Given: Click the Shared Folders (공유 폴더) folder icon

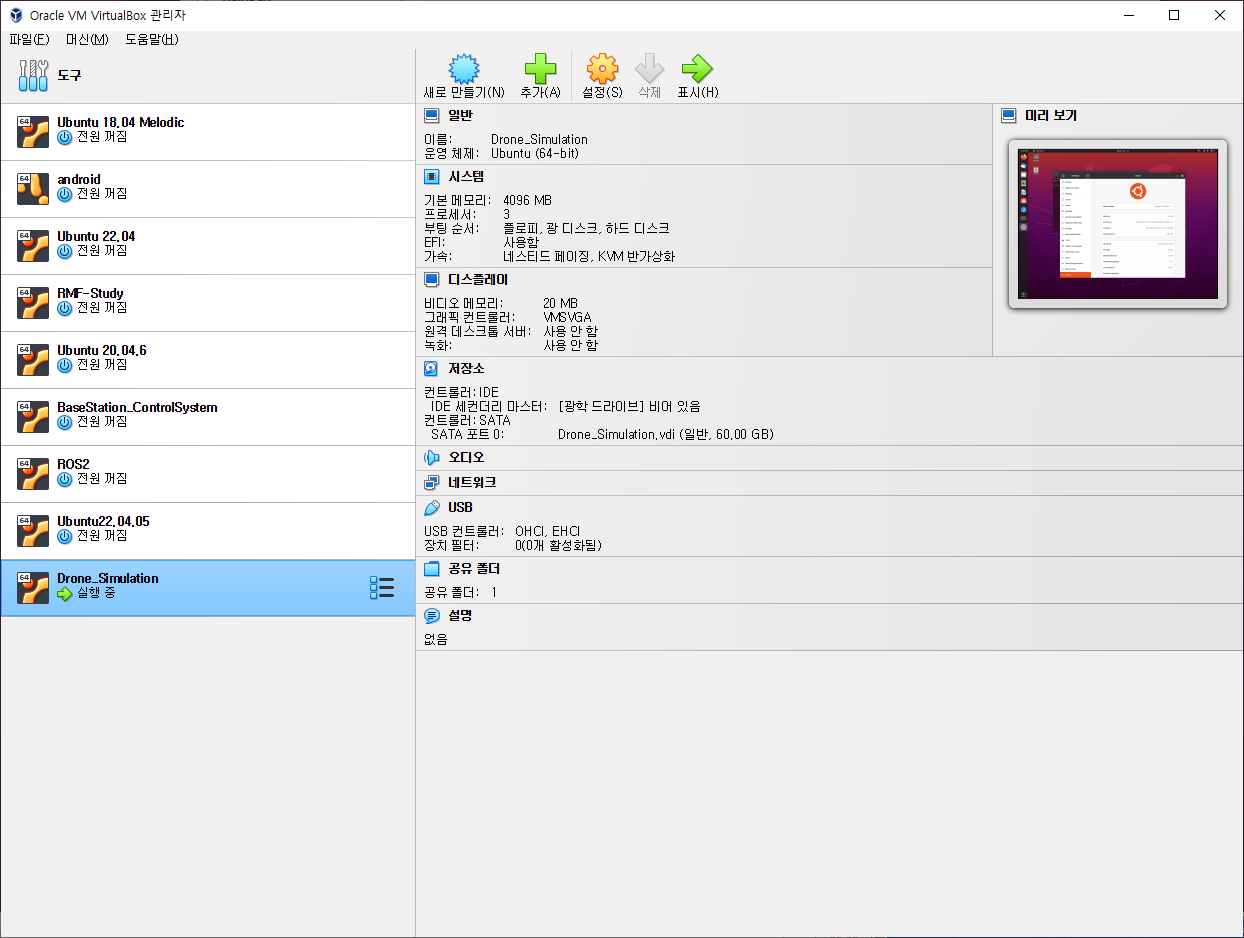Looking at the screenshot, I should click(x=432, y=569).
